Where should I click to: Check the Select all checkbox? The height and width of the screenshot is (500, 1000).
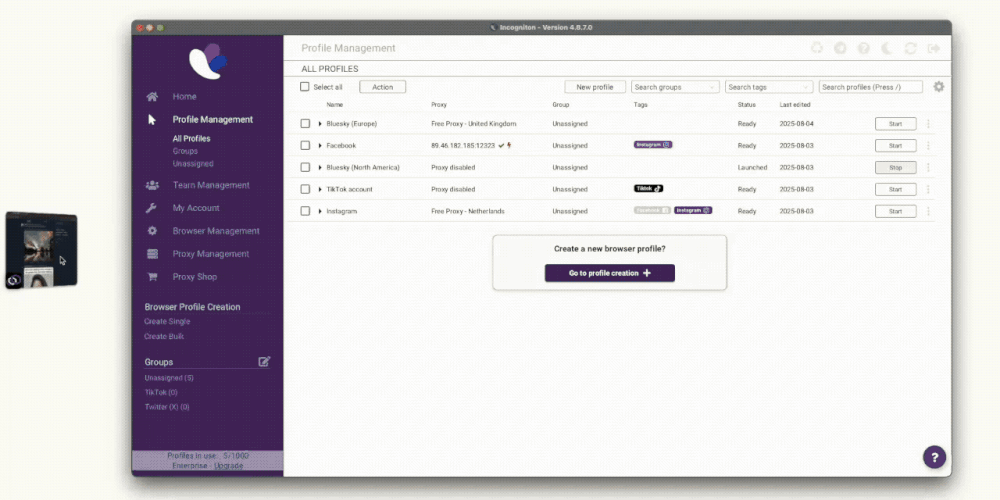306,87
